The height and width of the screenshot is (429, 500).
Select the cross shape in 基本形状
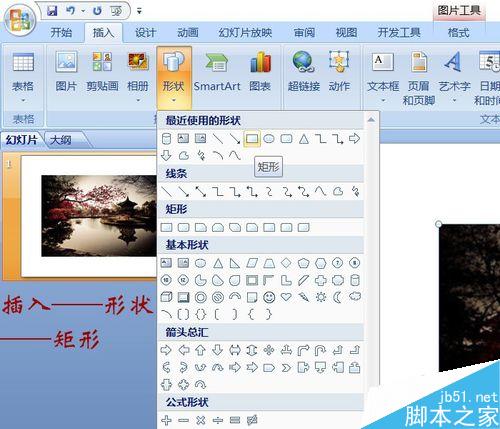(x=321, y=280)
